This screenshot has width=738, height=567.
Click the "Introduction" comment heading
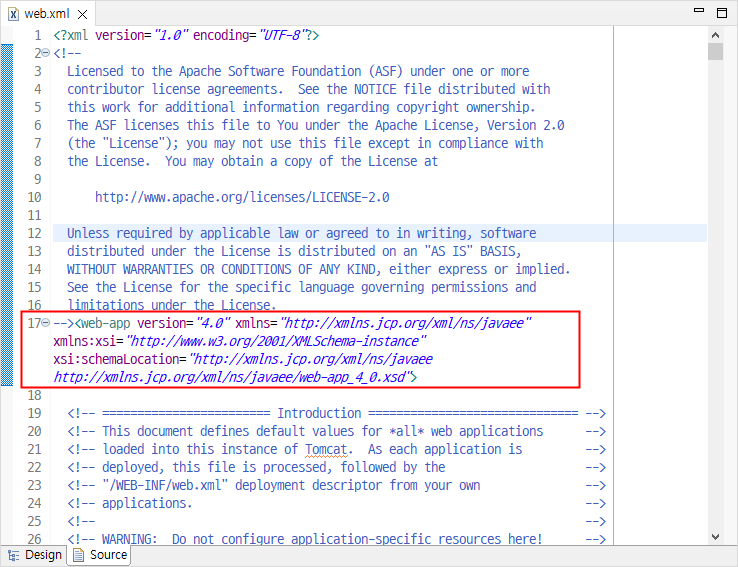(x=319, y=413)
